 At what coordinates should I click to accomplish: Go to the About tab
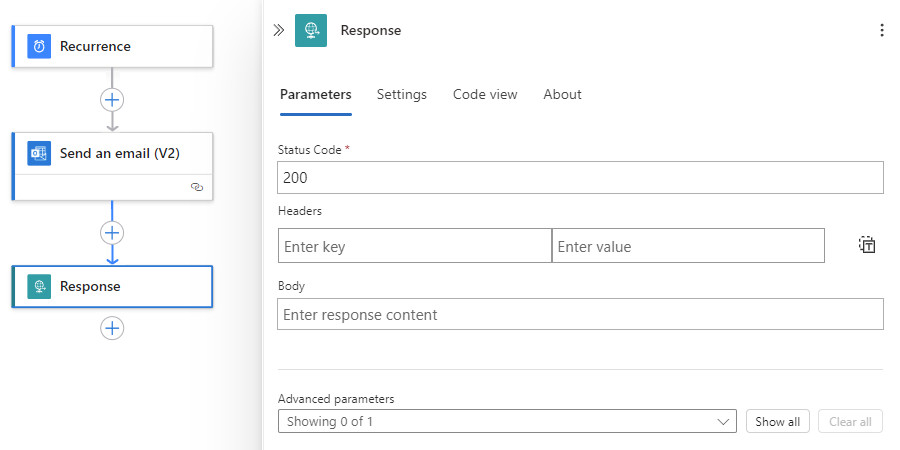tap(562, 94)
